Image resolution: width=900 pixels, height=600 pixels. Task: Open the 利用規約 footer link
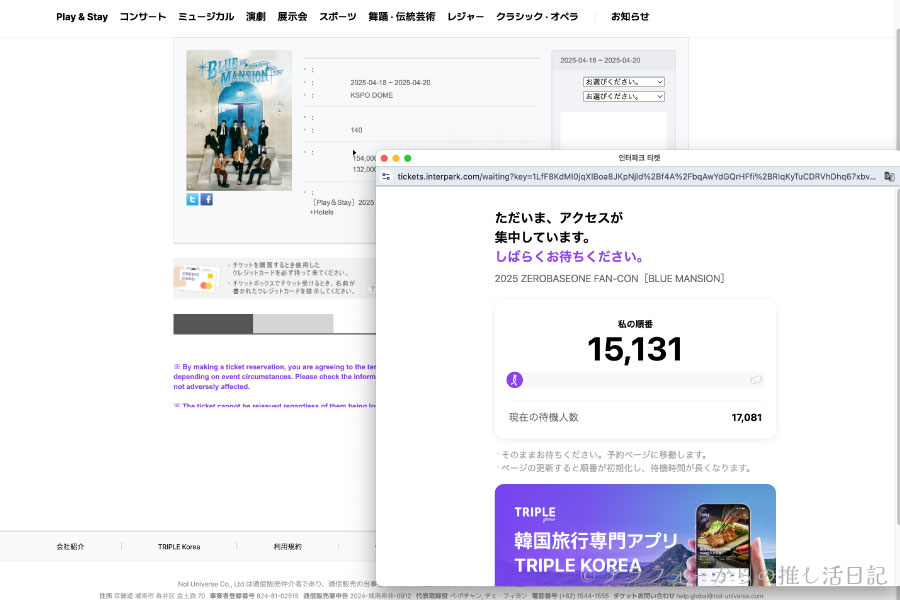(x=288, y=547)
